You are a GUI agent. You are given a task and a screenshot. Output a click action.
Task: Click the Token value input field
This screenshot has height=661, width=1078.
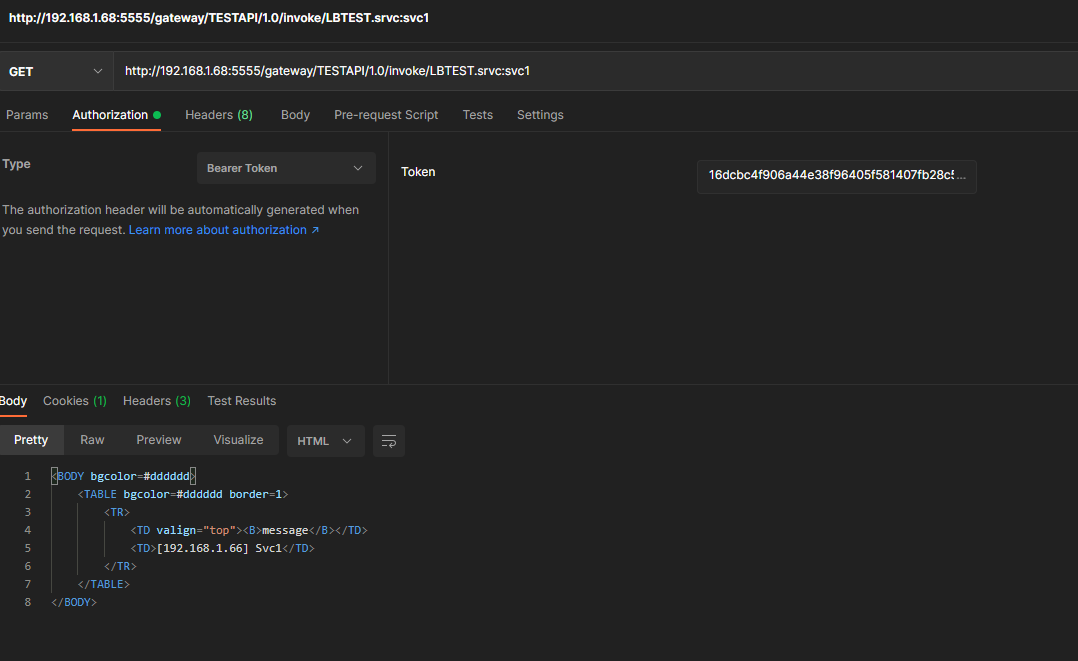(x=836, y=176)
